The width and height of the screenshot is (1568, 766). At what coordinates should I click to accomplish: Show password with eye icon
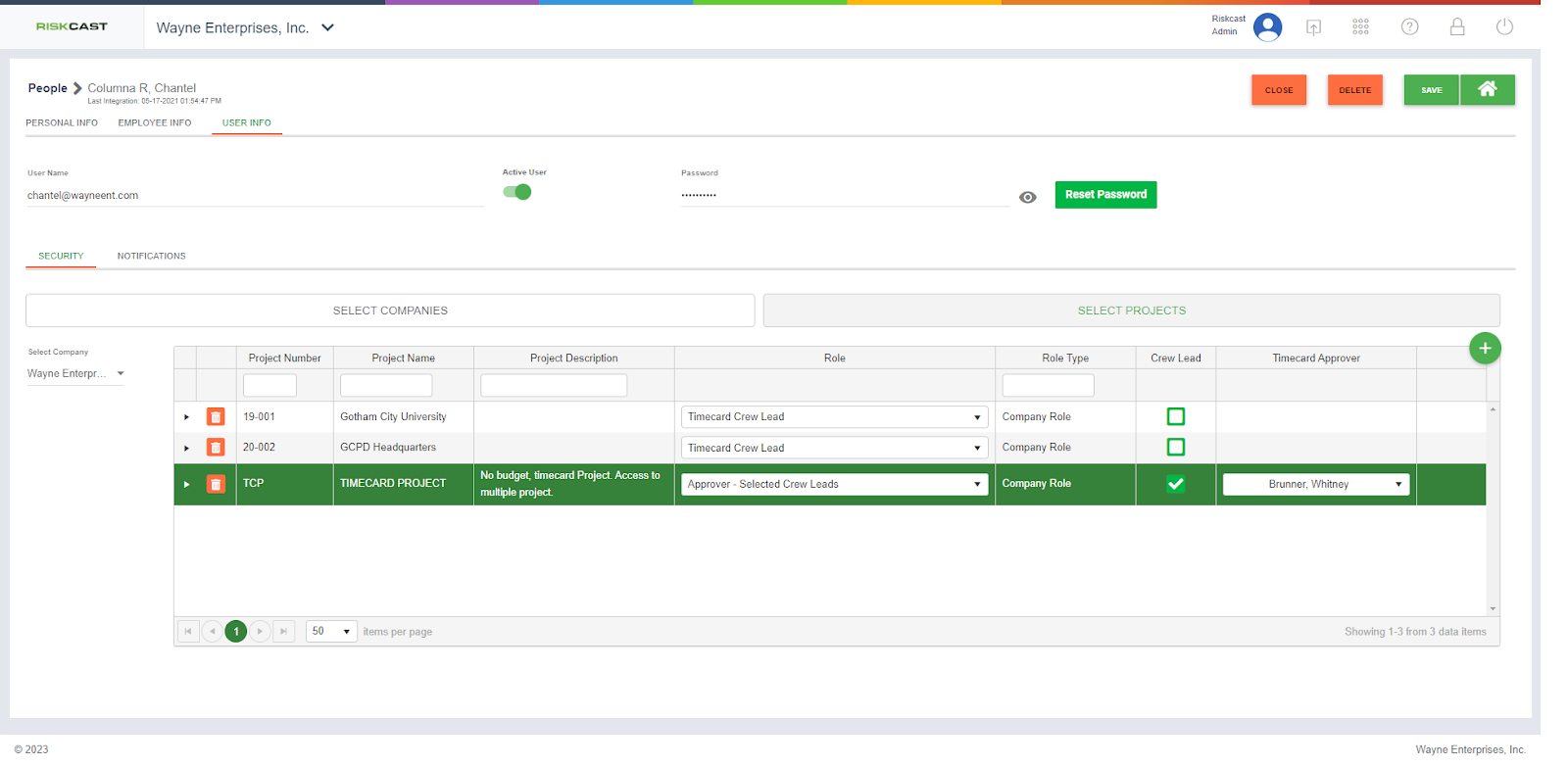tap(1027, 197)
